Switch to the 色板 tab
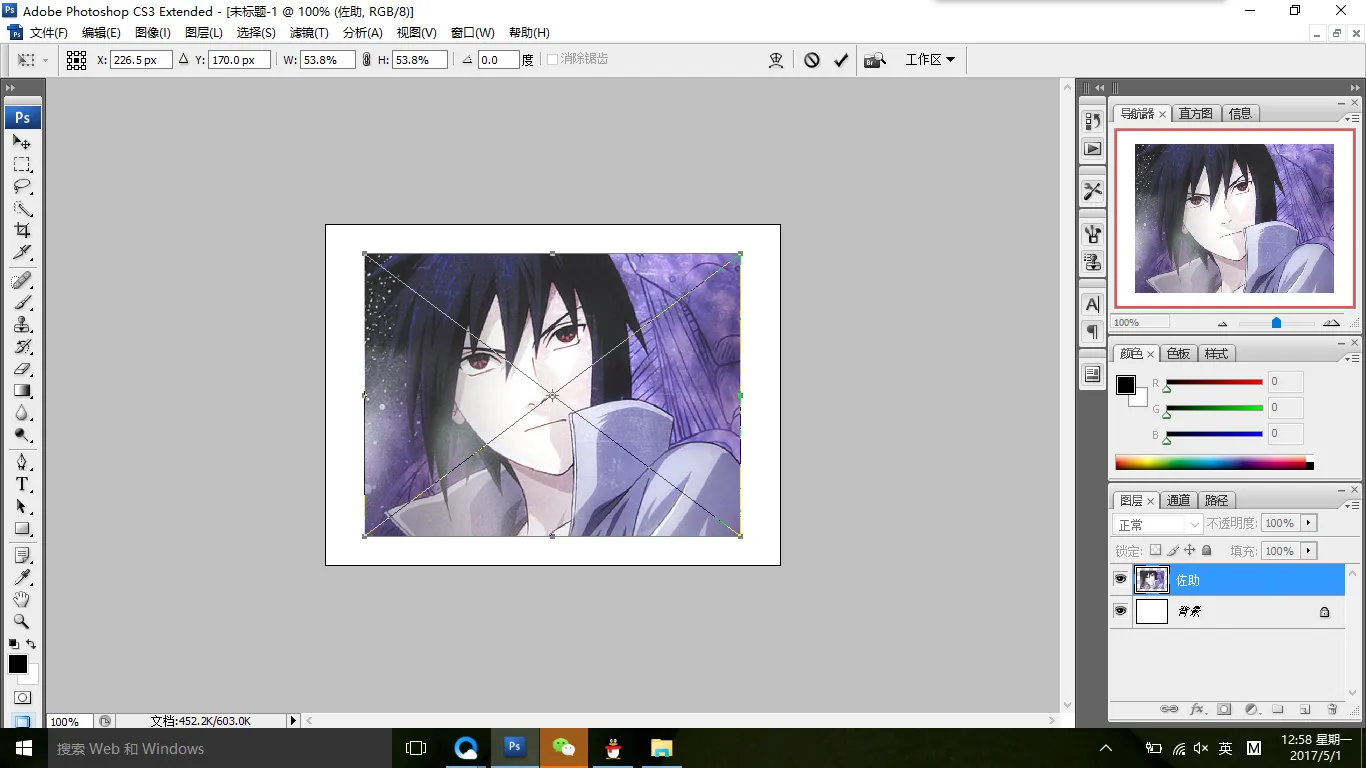The height and width of the screenshot is (768, 1366). [x=1179, y=353]
